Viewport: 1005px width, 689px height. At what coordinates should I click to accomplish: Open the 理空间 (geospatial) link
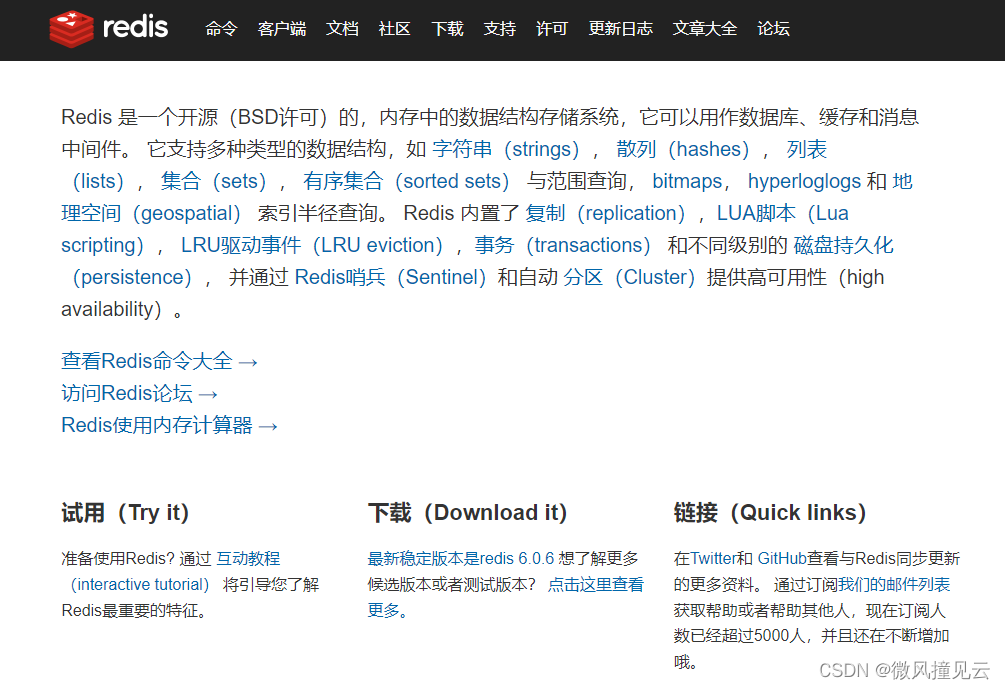151,213
